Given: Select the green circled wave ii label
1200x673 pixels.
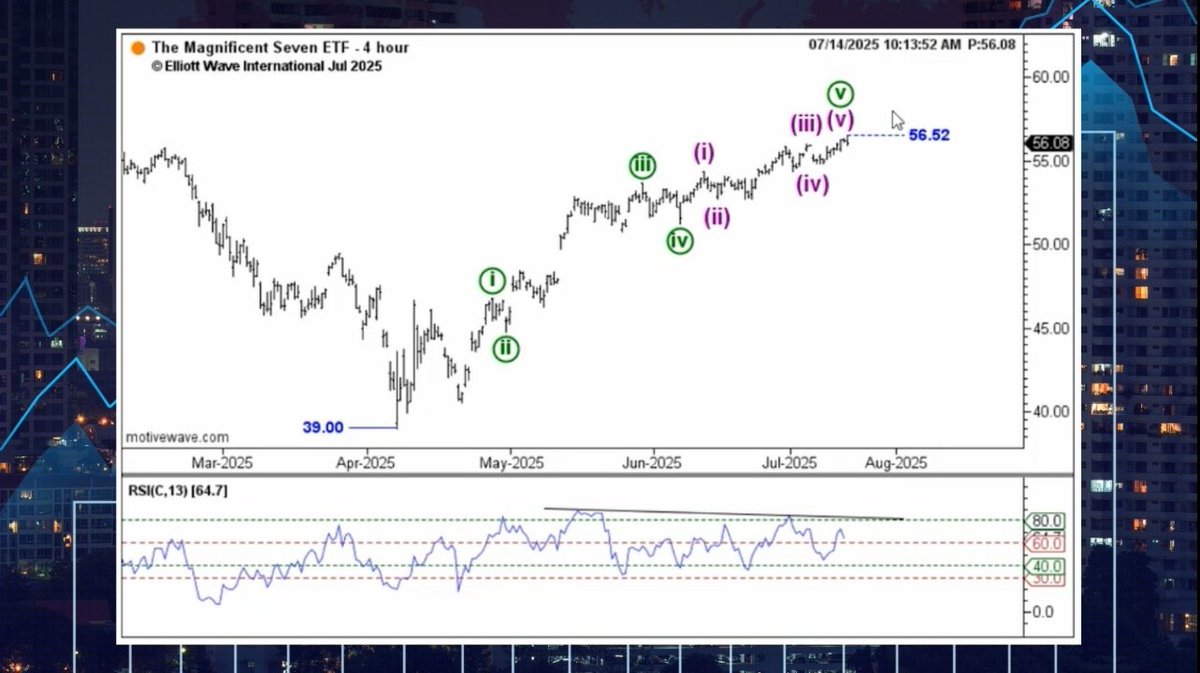Looking at the screenshot, I should (x=506, y=348).
